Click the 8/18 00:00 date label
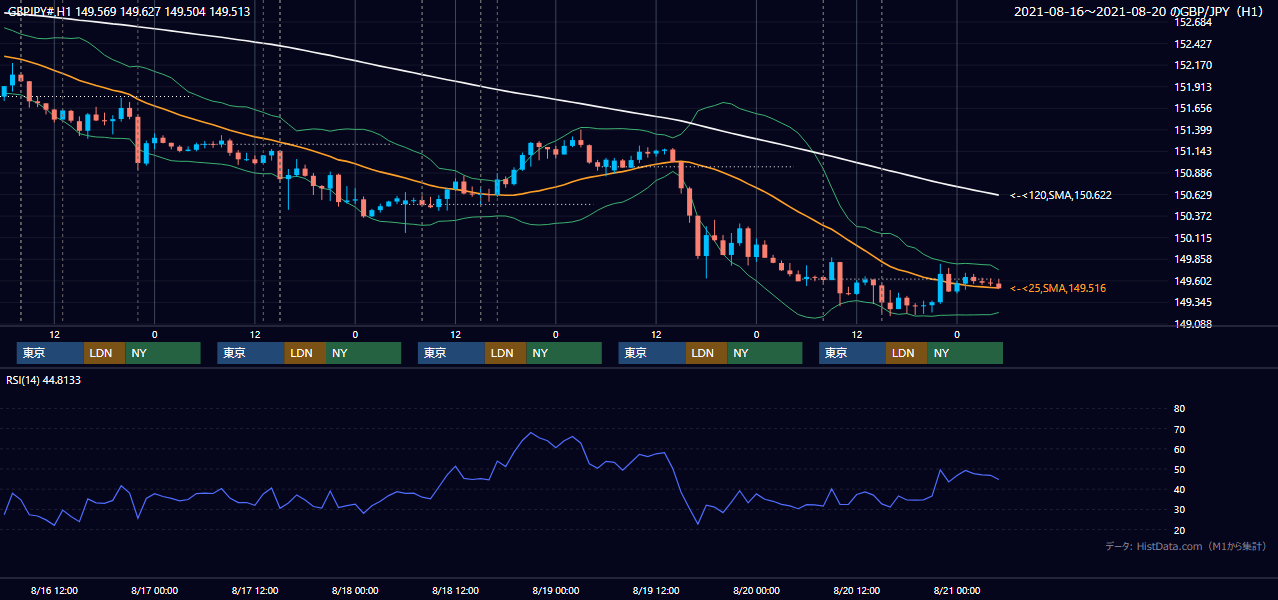Image resolution: width=1278 pixels, height=600 pixels. point(355,590)
